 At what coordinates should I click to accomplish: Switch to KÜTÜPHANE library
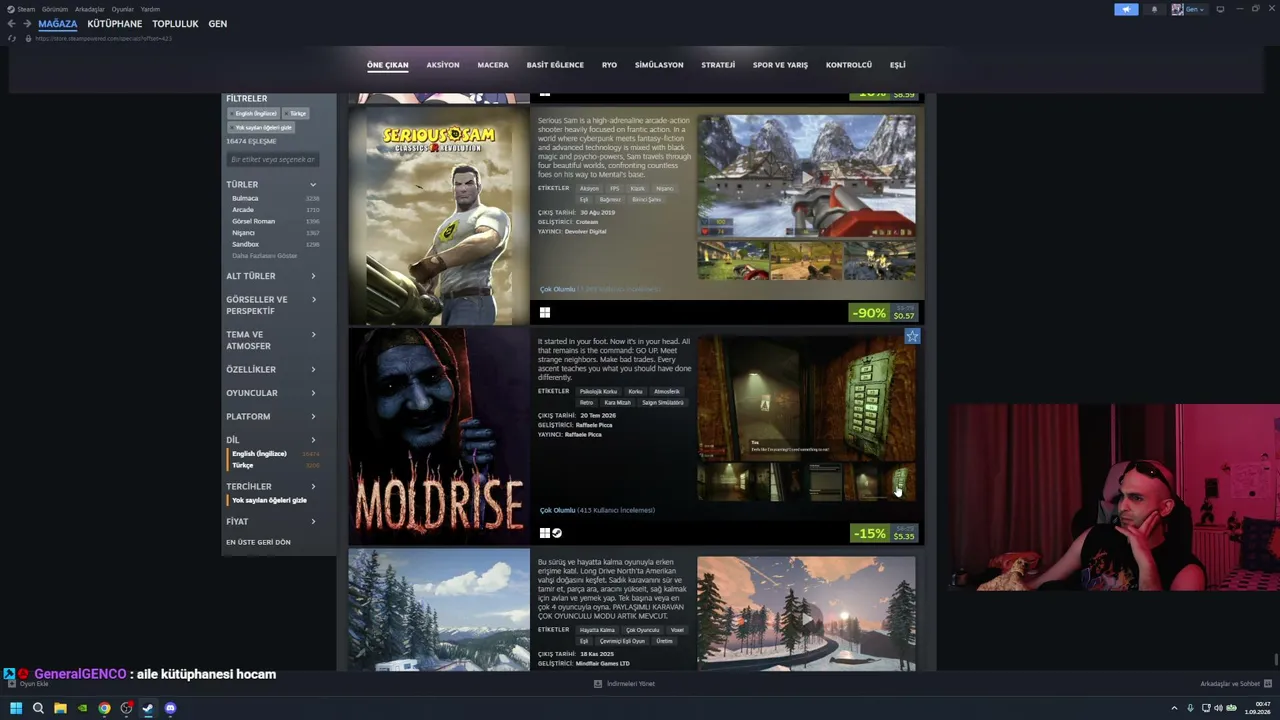click(115, 24)
